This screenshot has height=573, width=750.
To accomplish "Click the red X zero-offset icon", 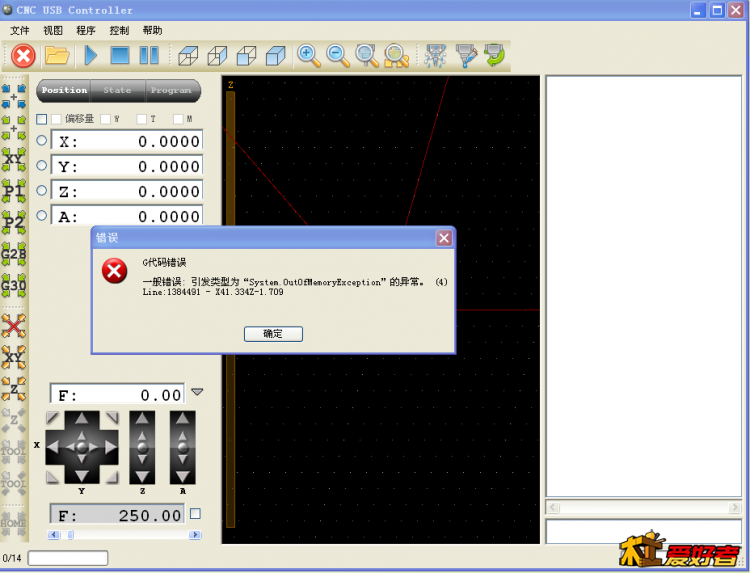I will click(13, 326).
